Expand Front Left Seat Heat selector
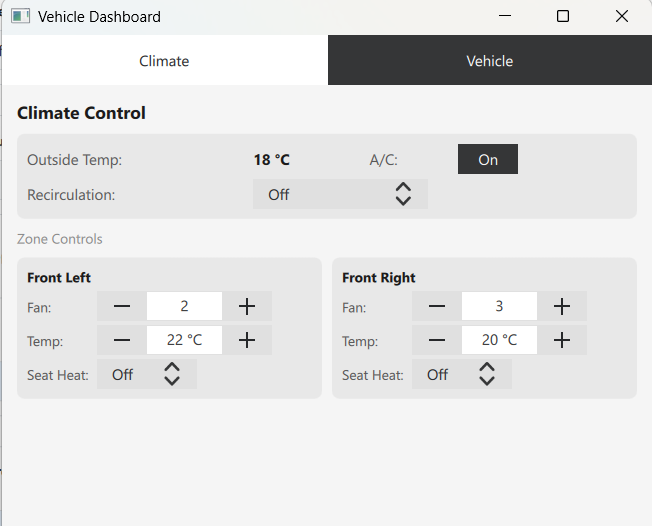 [147, 375]
